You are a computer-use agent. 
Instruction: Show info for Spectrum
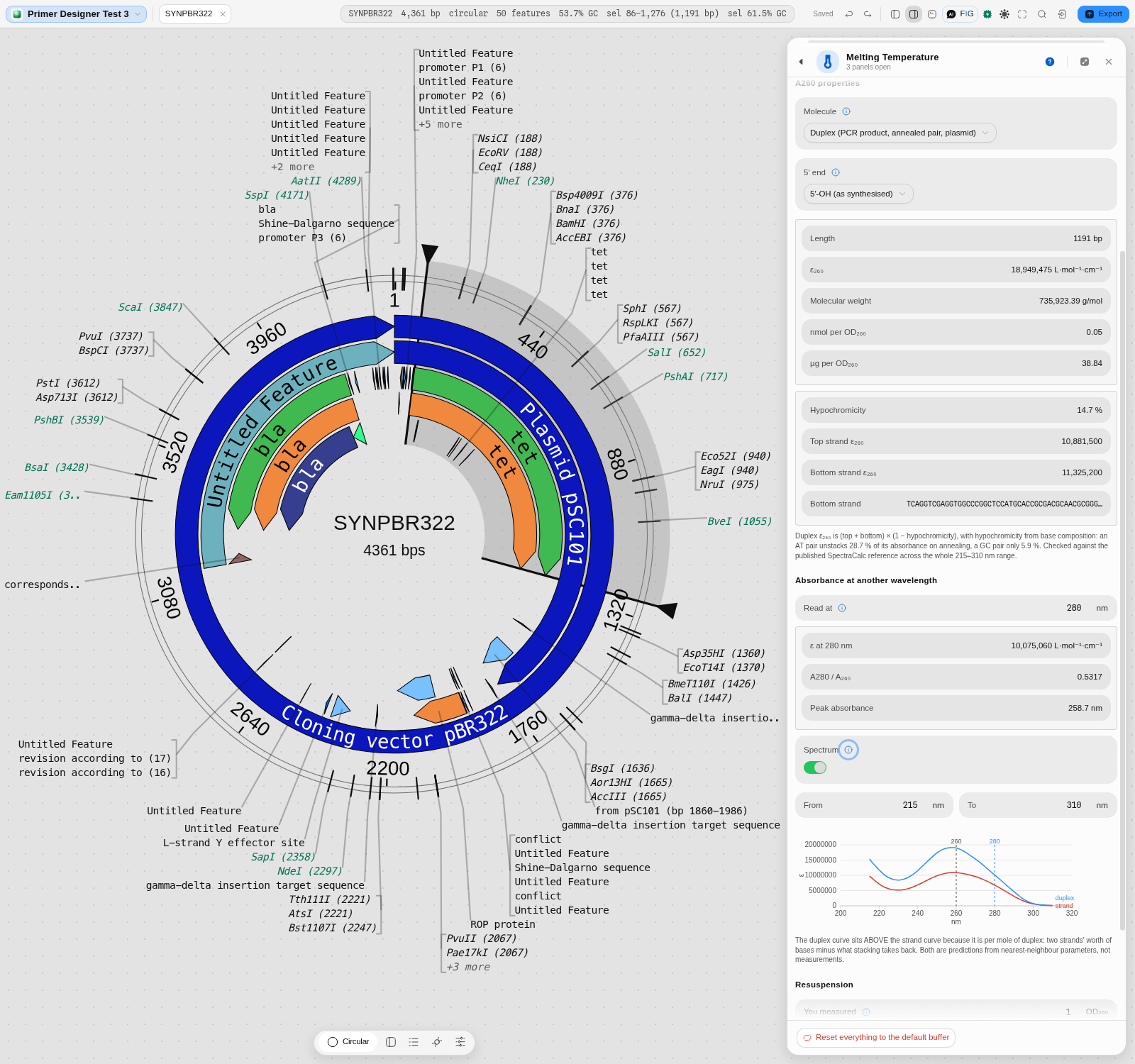coord(848,750)
